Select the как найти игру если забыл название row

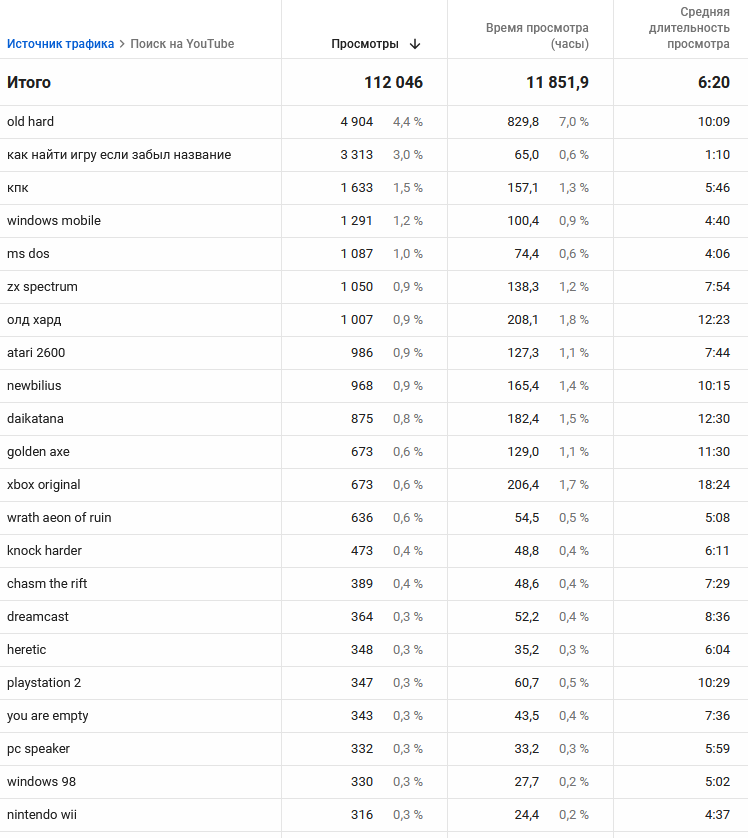pos(374,155)
